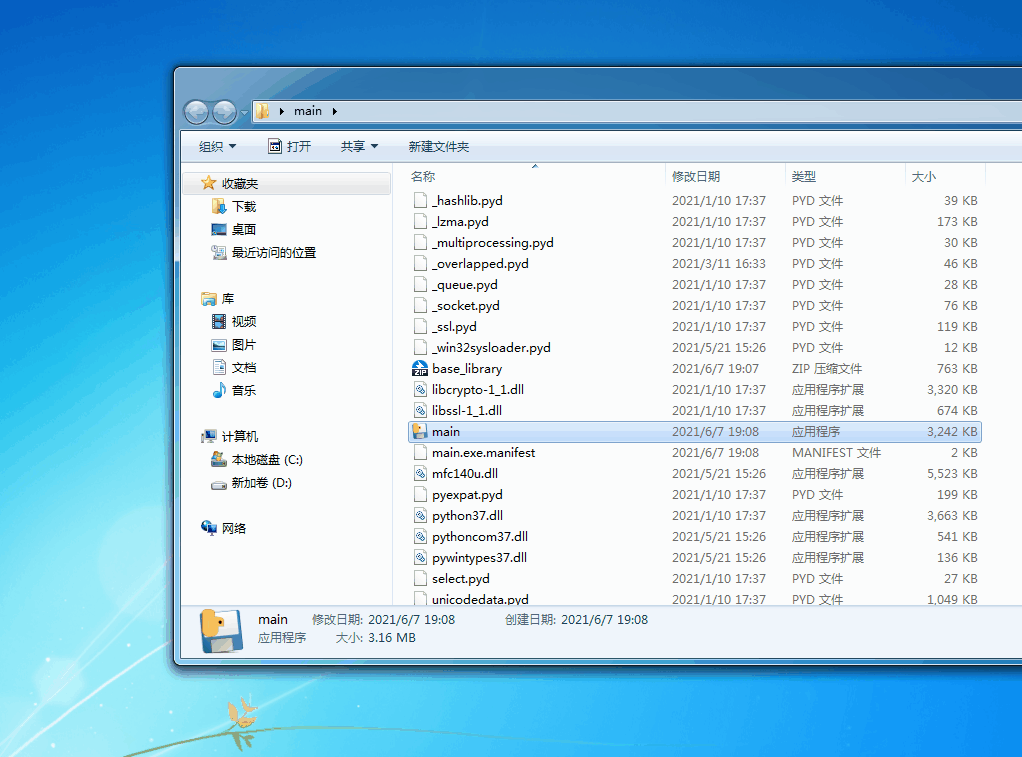Screen dimensions: 1022x757
Task: Select the 网络 network icon
Action: [209, 528]
